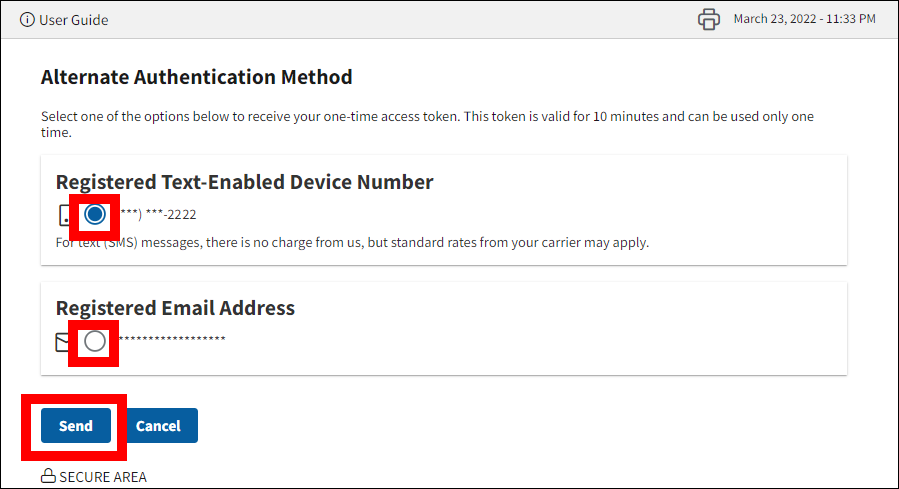The image size is (899, 489).
Task: Select the registered email radio button
Action: click(94, 342)
